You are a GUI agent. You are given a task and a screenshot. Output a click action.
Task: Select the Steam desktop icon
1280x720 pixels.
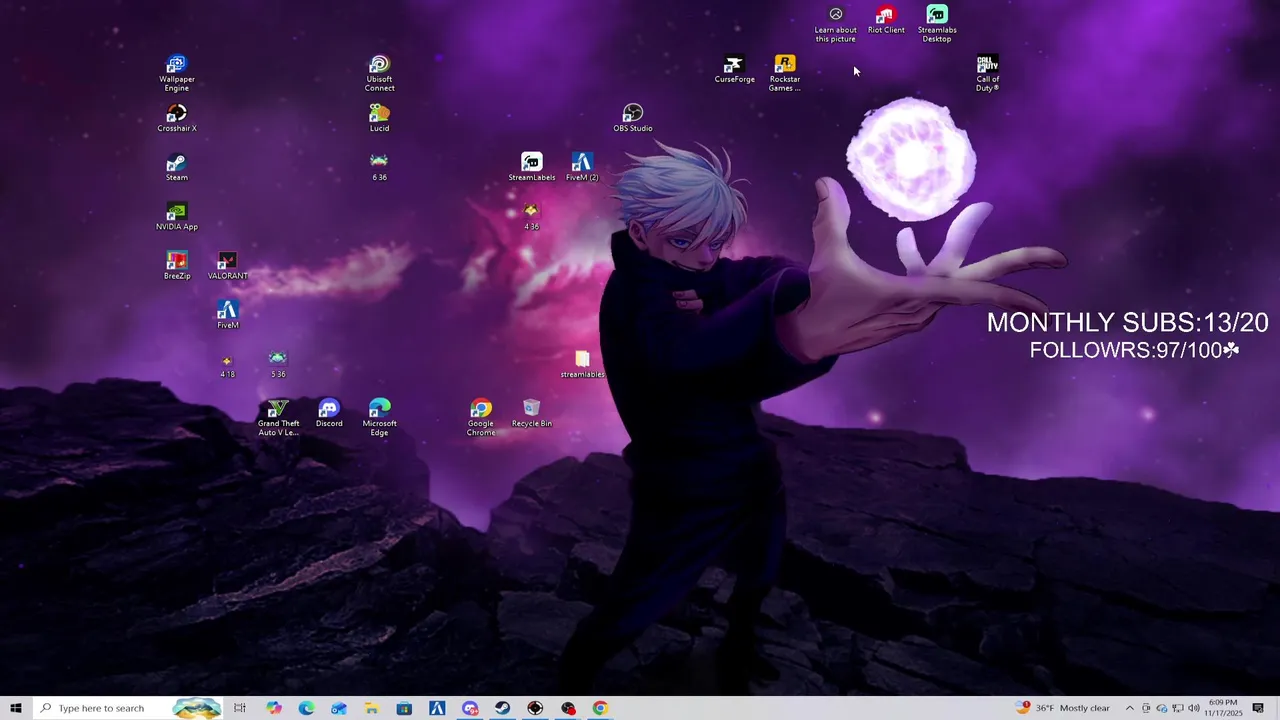coord(177,167)
